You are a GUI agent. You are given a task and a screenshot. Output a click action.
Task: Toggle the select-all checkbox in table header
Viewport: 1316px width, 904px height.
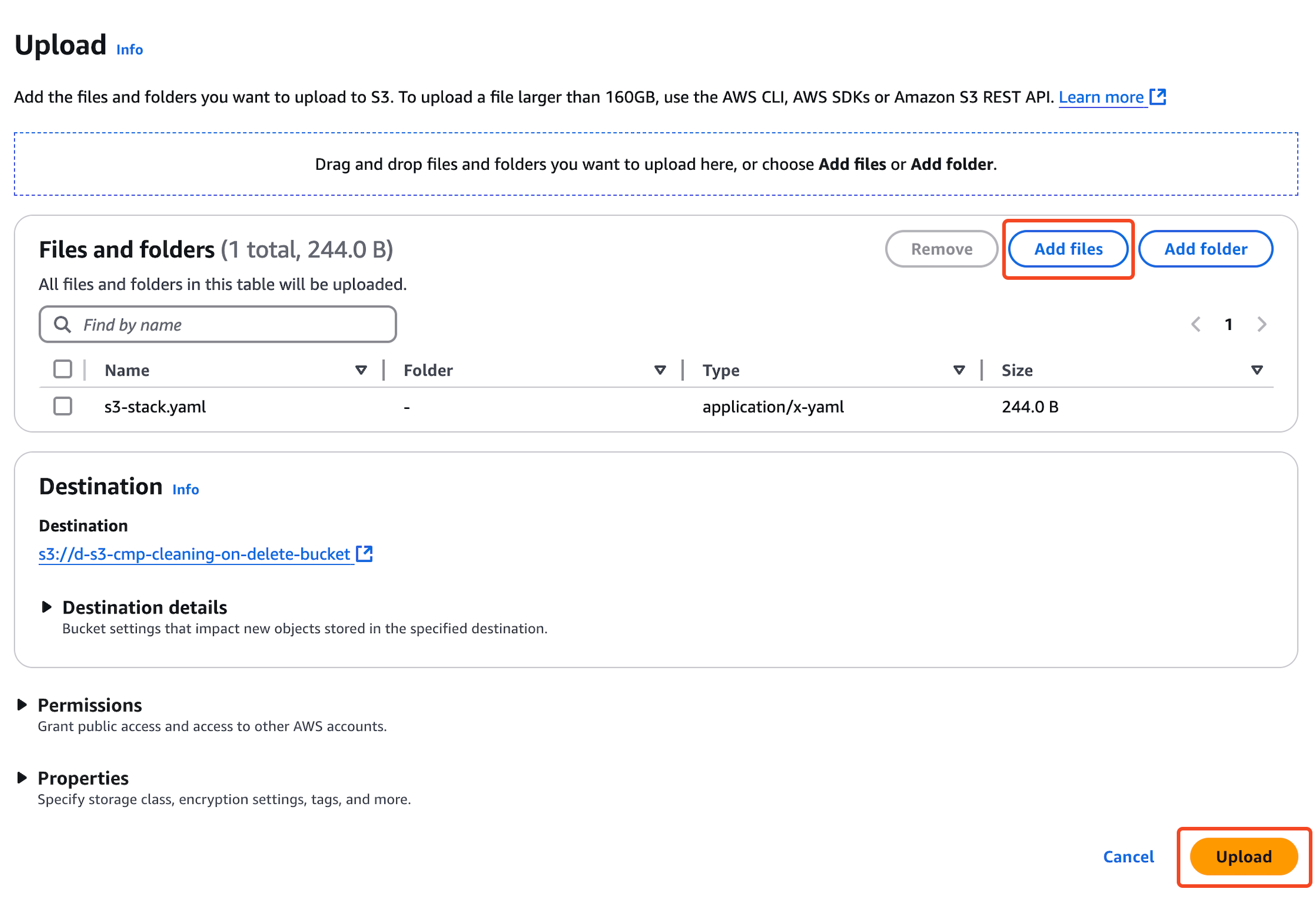coord(63,369)
